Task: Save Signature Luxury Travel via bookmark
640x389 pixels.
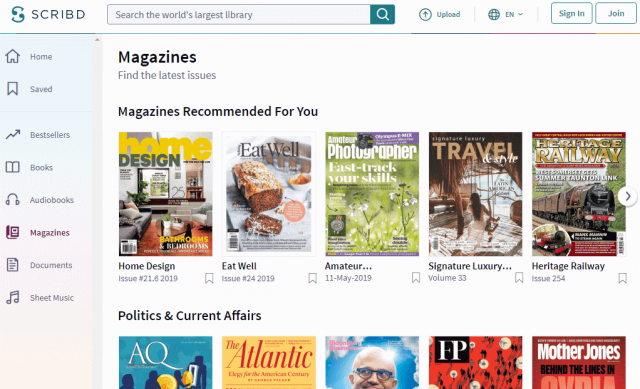Action: click(x=519, y=278)
